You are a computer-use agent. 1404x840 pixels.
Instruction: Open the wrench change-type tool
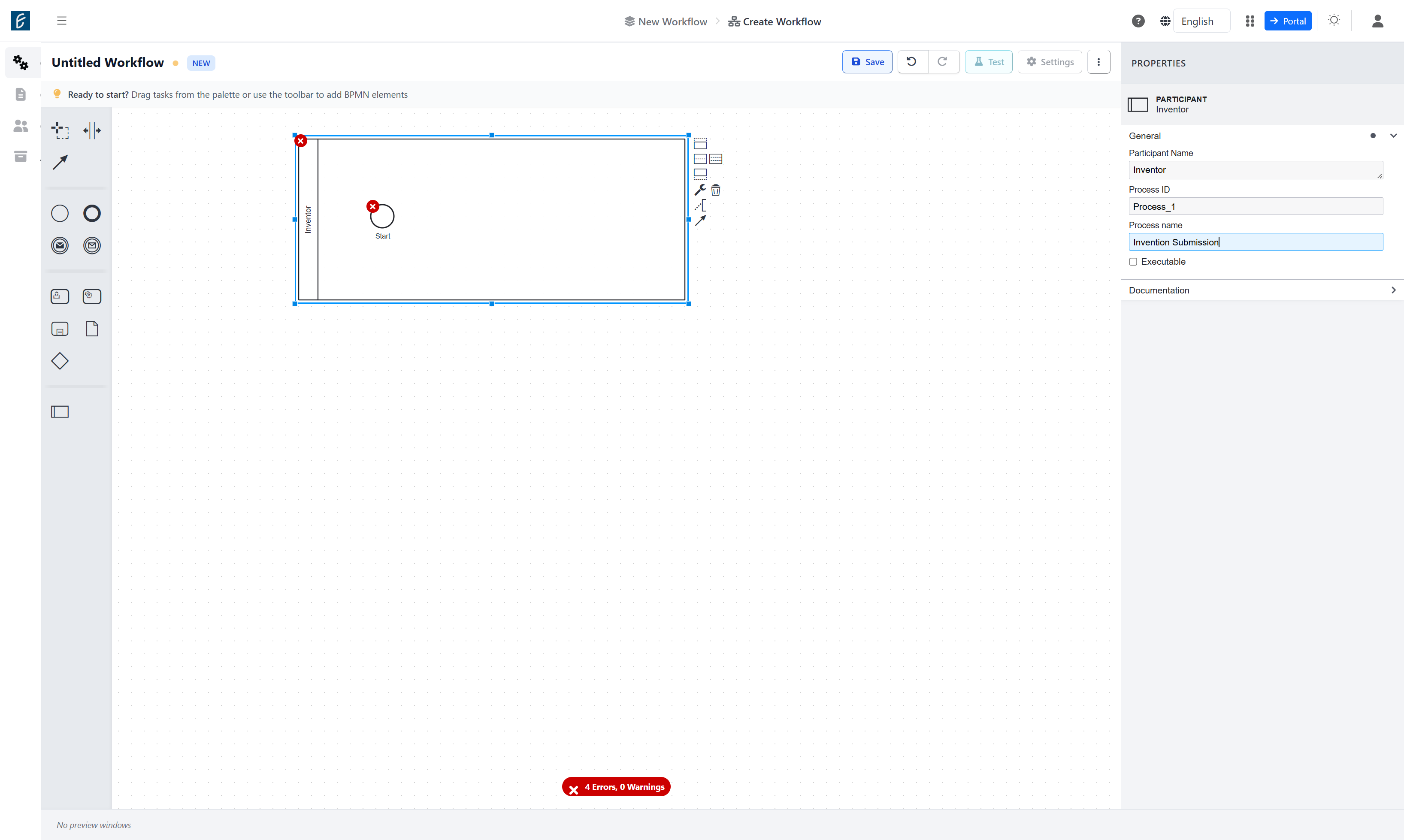(x=700, y=190)
